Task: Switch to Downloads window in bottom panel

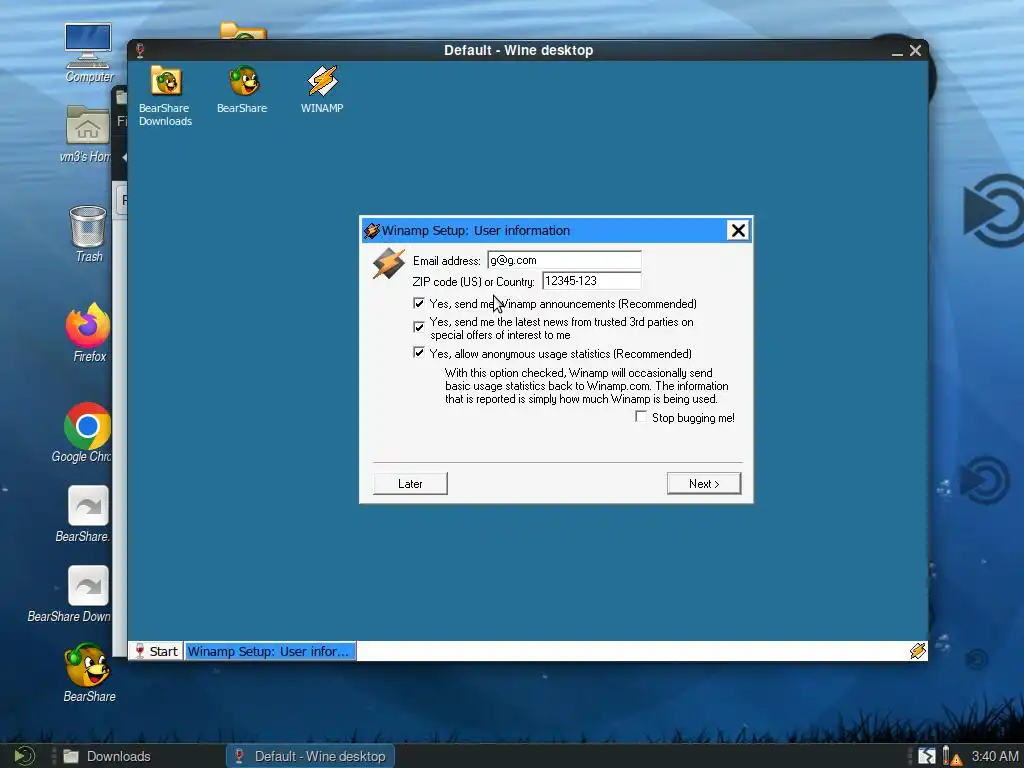Action: point(108,756)
